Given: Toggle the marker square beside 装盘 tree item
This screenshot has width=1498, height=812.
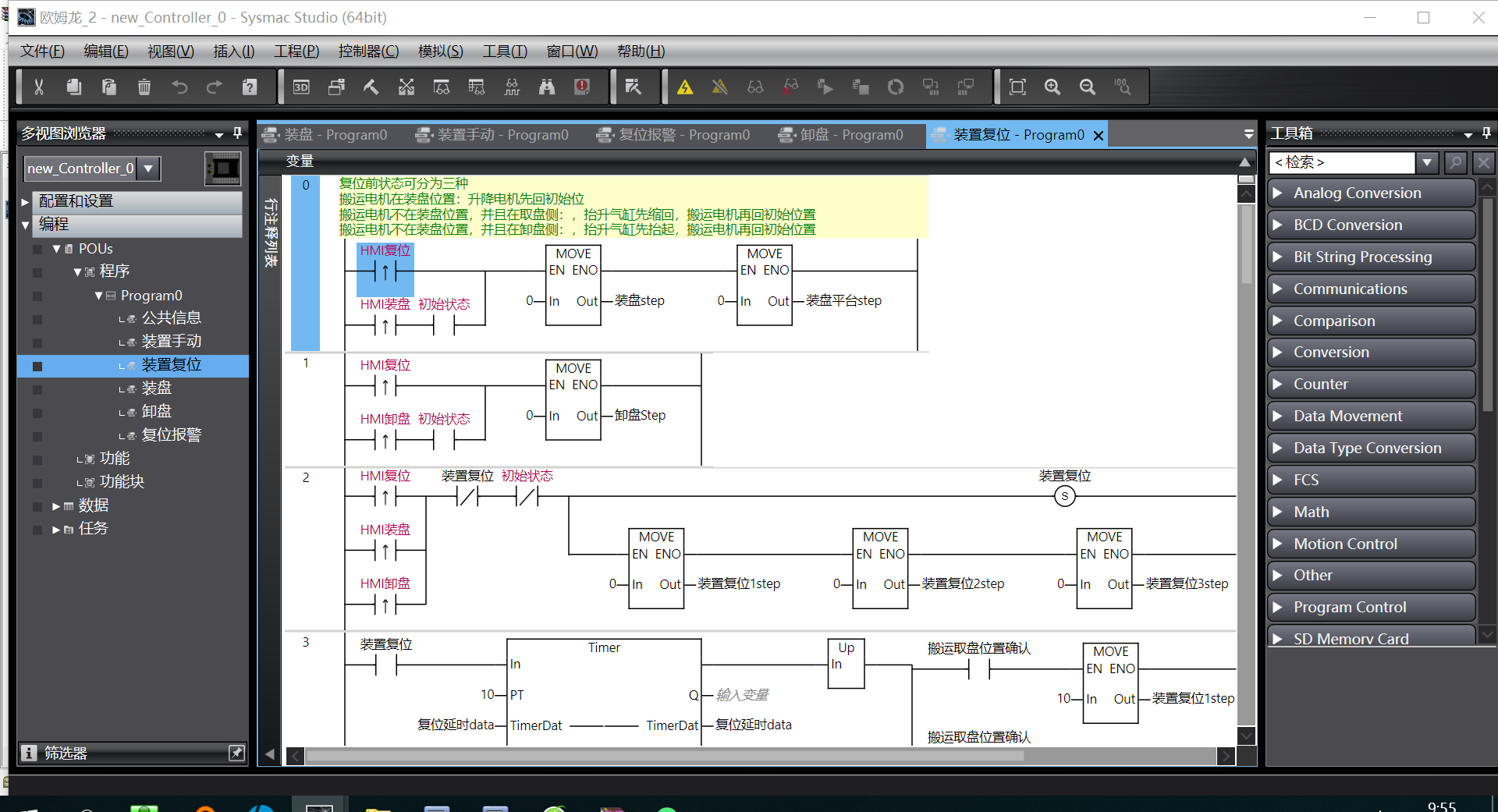Looking at the screenshot, I should pos(37,388).
